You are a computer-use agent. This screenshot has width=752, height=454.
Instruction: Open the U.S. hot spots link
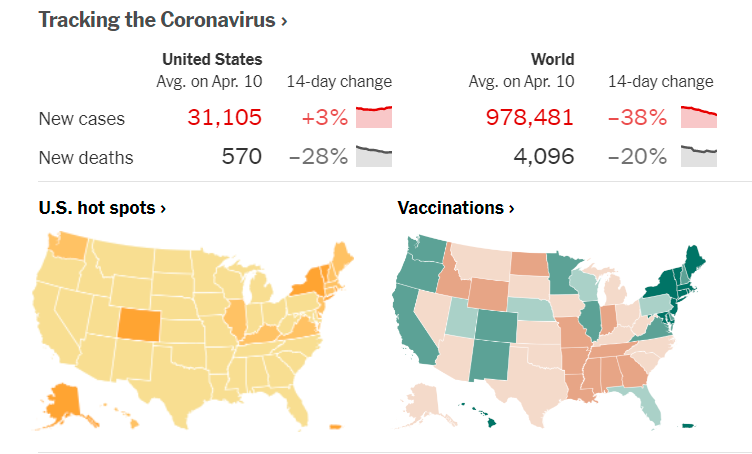[102, 208]
